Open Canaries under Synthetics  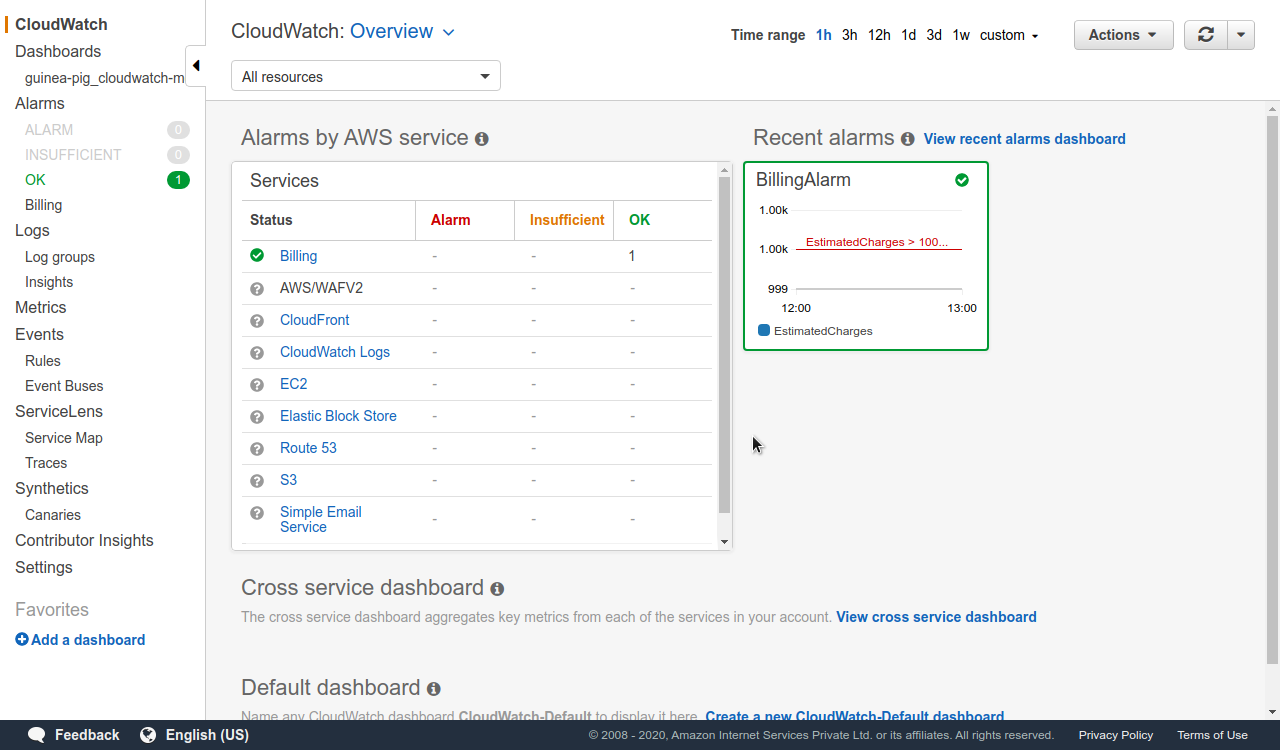tap(53, 515)
